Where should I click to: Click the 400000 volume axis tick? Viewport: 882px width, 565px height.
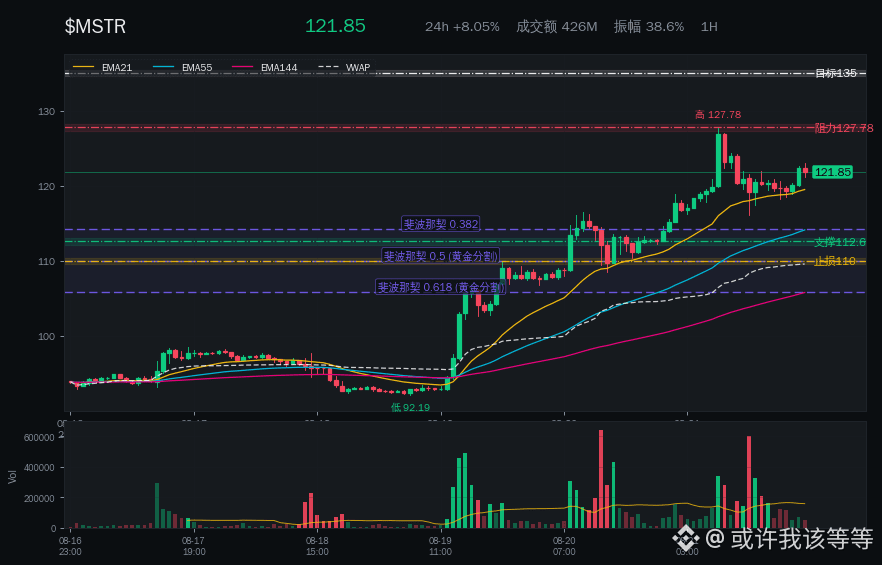click(39, 468)
